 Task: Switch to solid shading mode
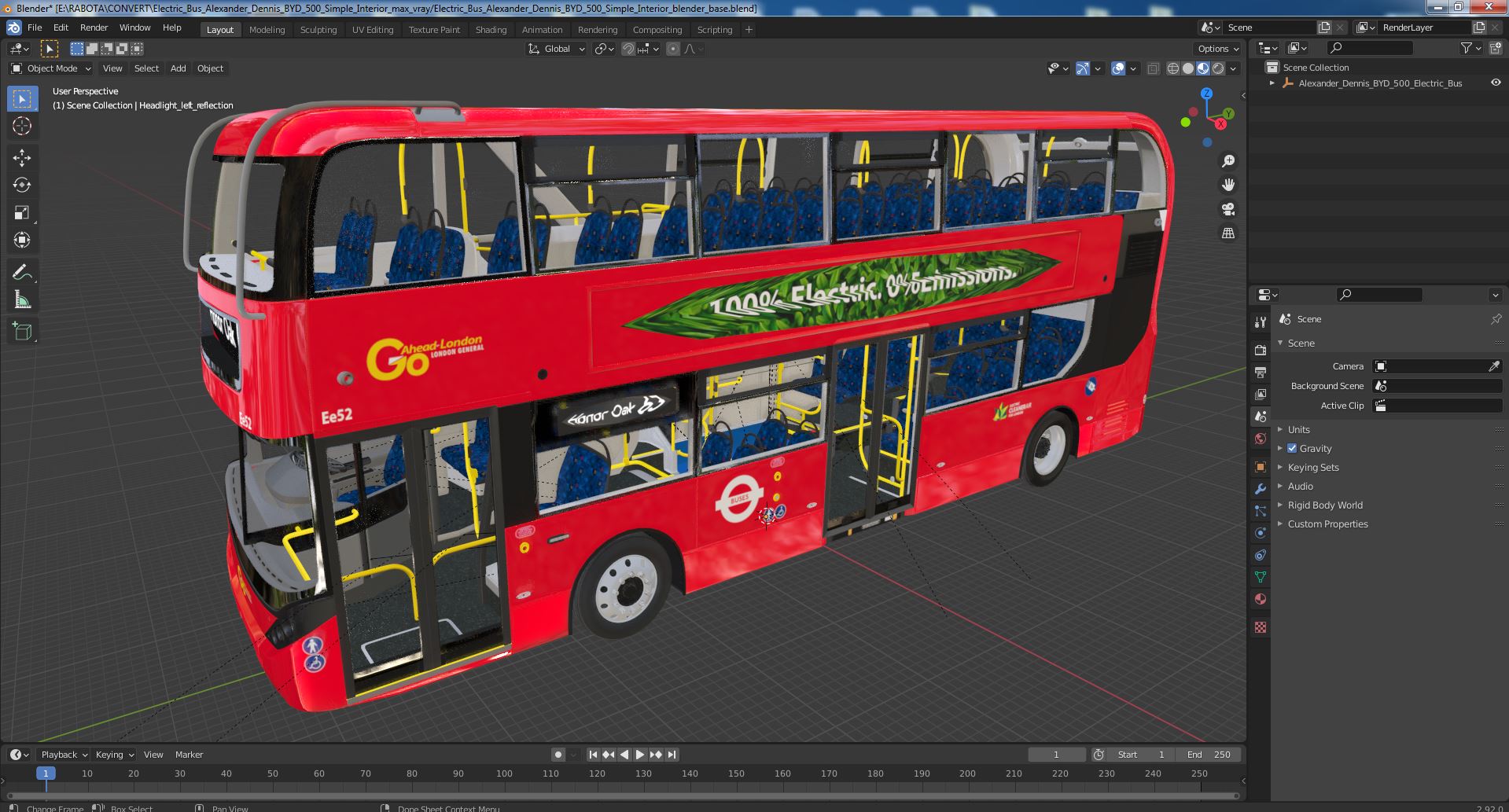point(1188,68)
